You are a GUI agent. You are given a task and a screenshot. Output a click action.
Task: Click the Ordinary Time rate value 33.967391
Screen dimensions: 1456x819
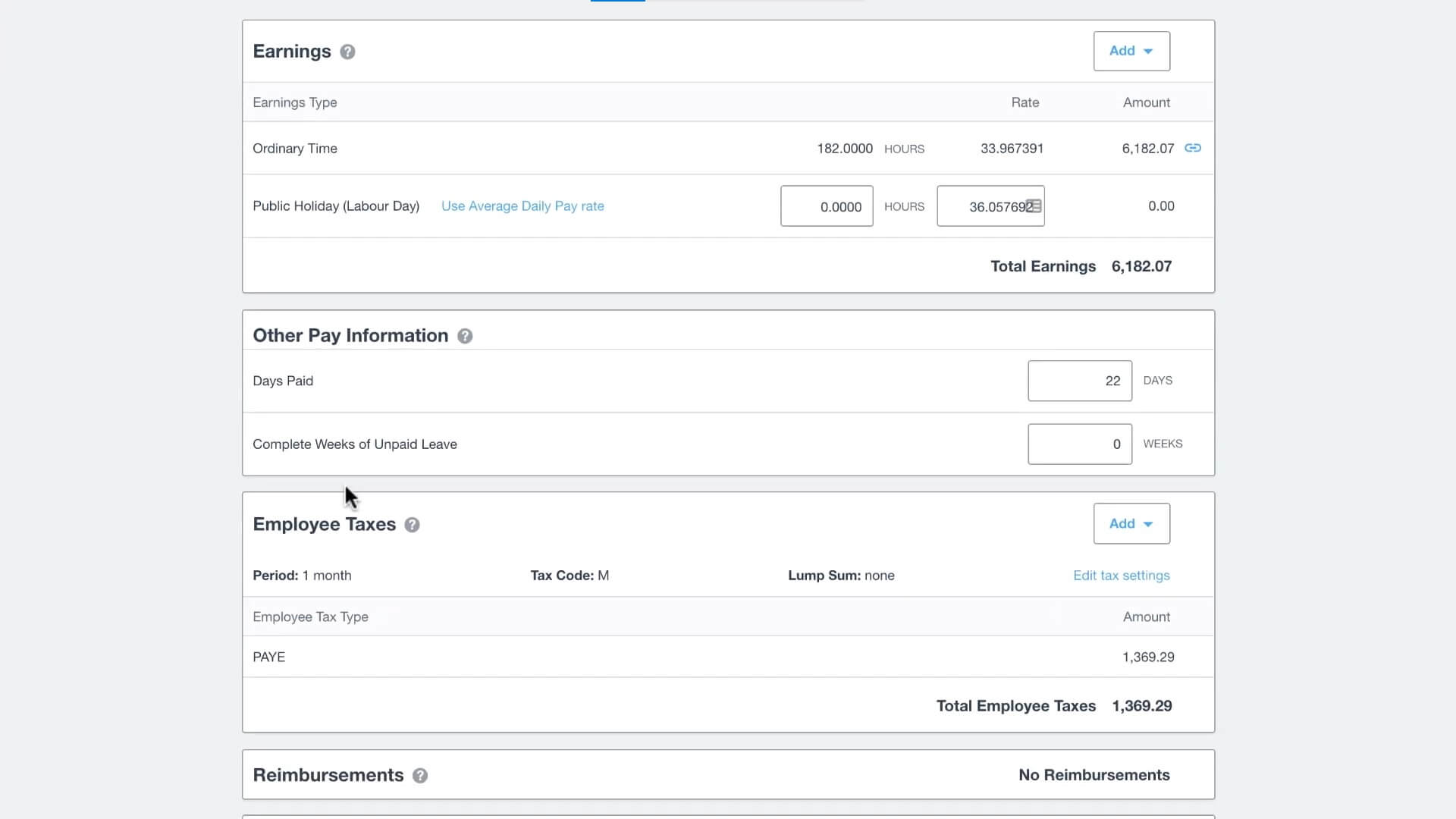point(1012,149)
